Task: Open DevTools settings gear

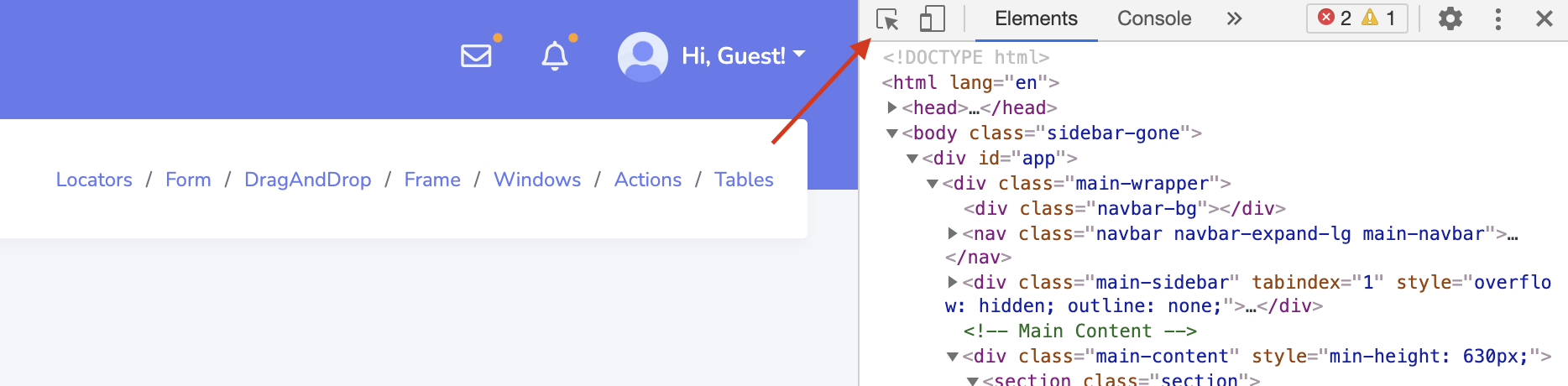Action: 1450,18
